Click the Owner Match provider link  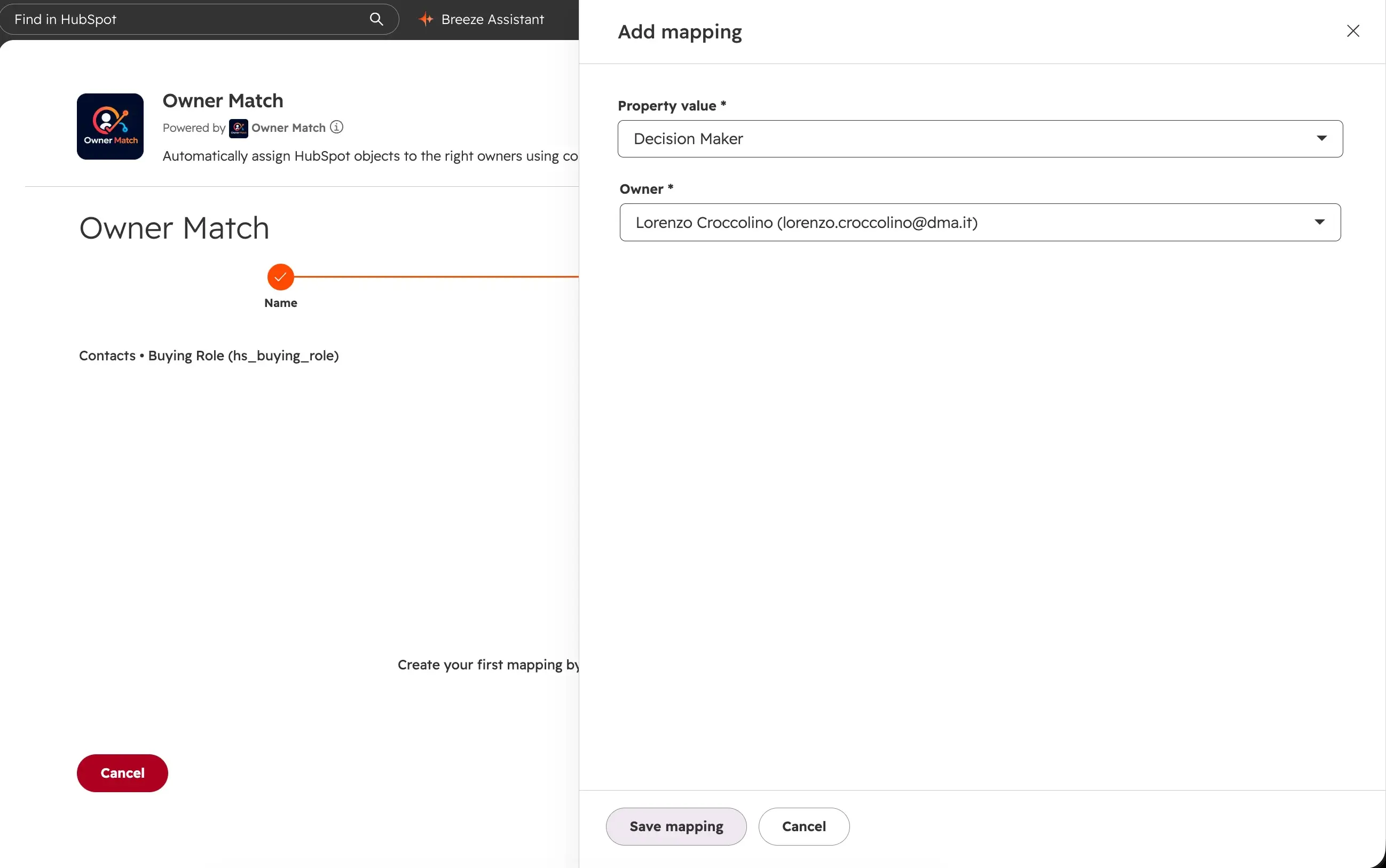(x=288, y=128)
